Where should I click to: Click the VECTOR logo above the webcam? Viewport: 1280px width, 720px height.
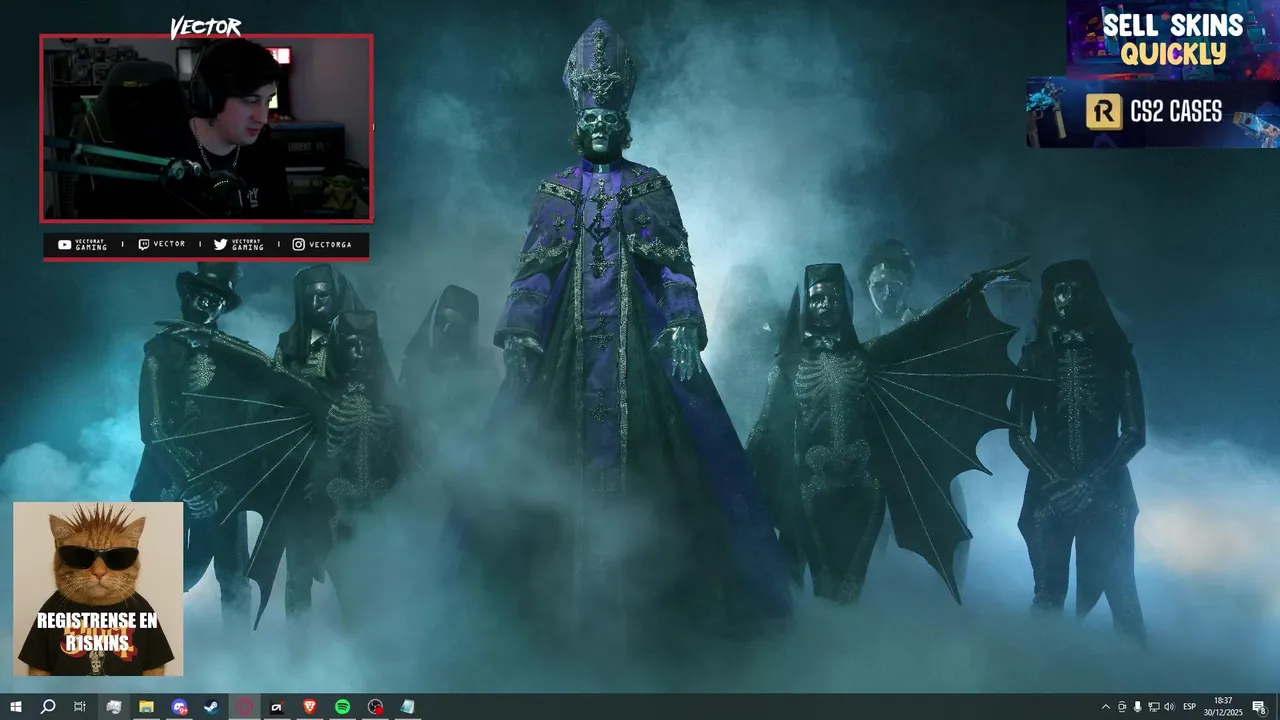pyautogui.click(x=205, y=27)
